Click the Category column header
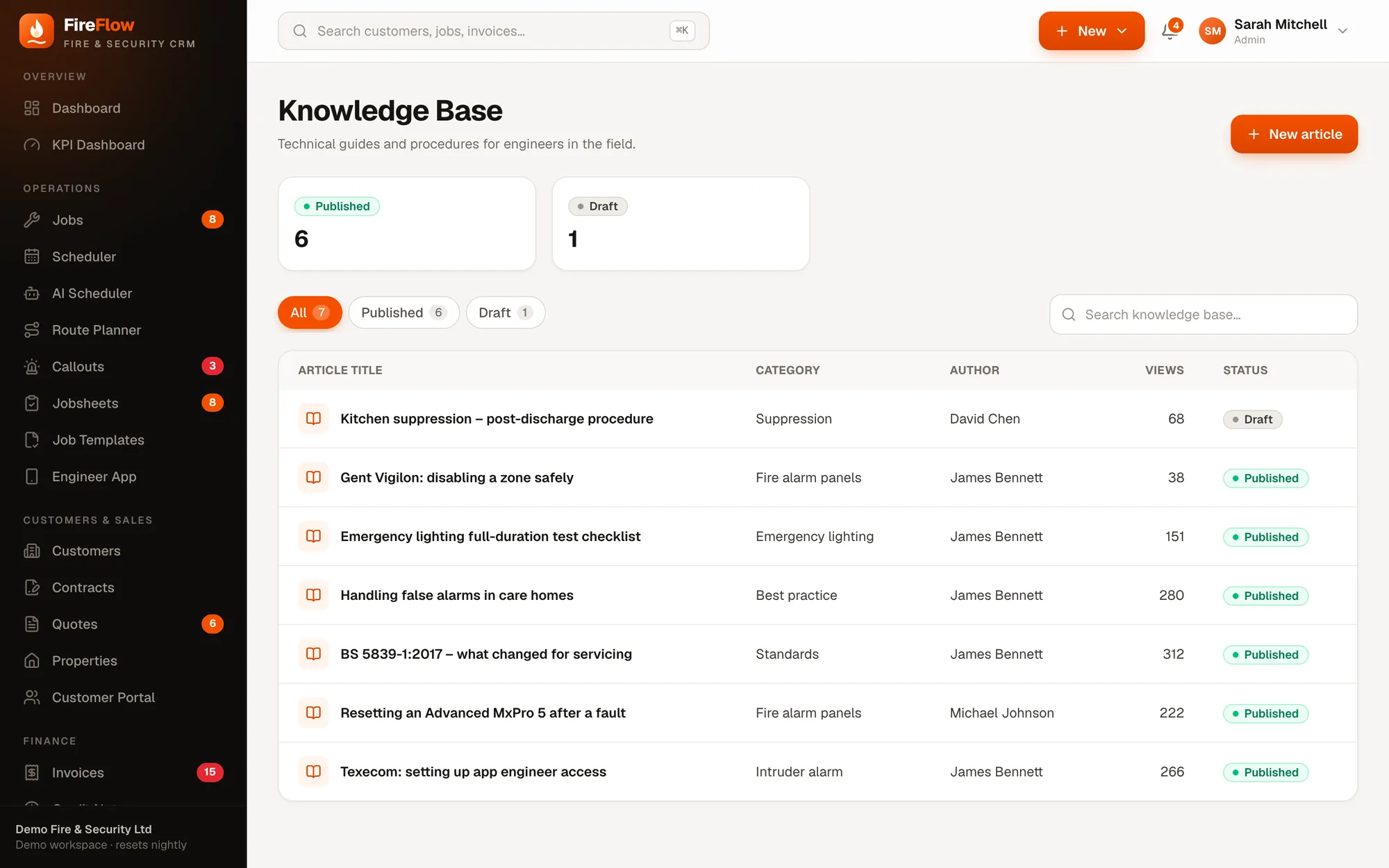 pyautogui.click(x=788, y=370)
